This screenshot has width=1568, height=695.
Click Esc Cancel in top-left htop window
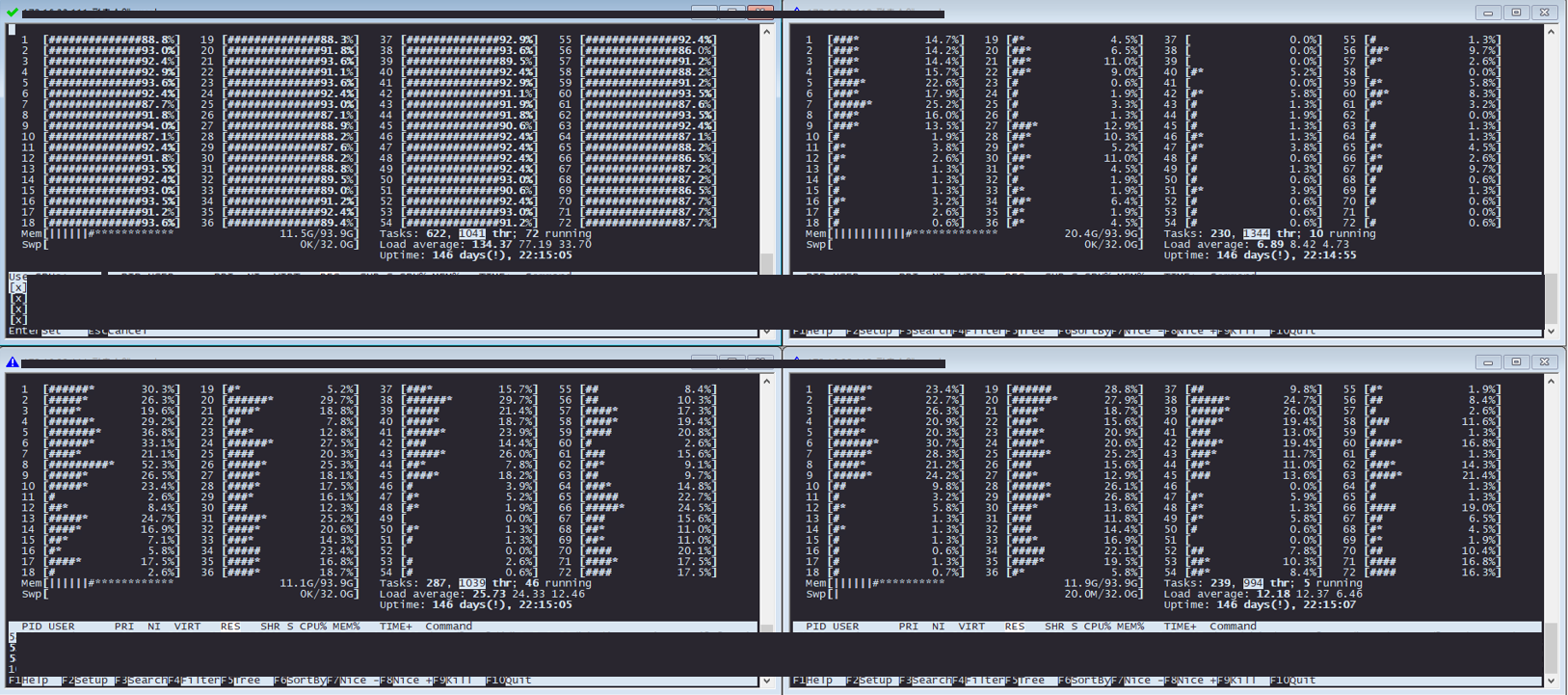click(118, 332)
